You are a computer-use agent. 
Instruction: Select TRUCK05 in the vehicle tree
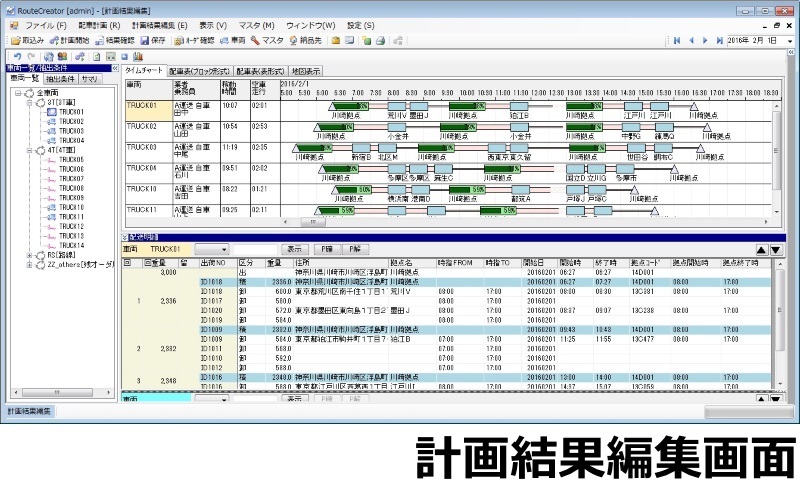click(71, 160)
